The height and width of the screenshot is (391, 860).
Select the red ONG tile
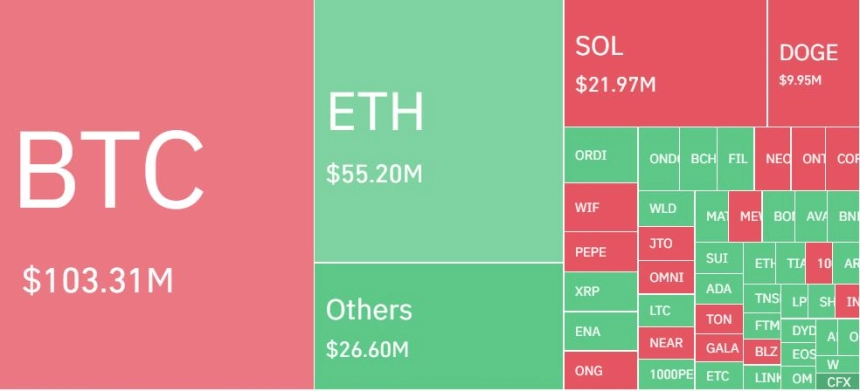601,371
